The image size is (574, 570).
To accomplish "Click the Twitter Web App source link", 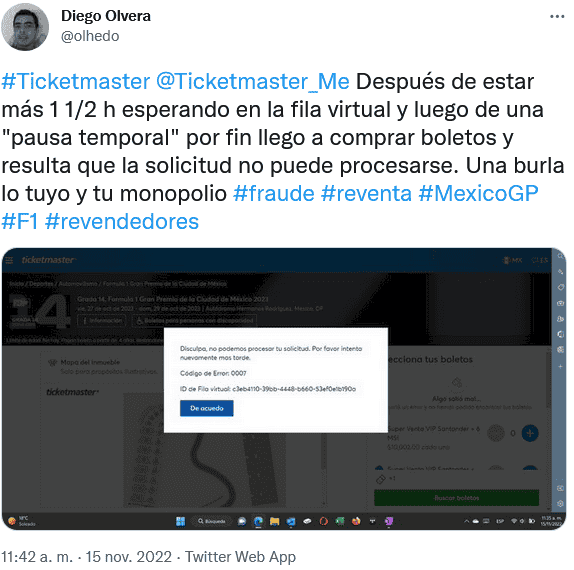I will pos(240,557).
